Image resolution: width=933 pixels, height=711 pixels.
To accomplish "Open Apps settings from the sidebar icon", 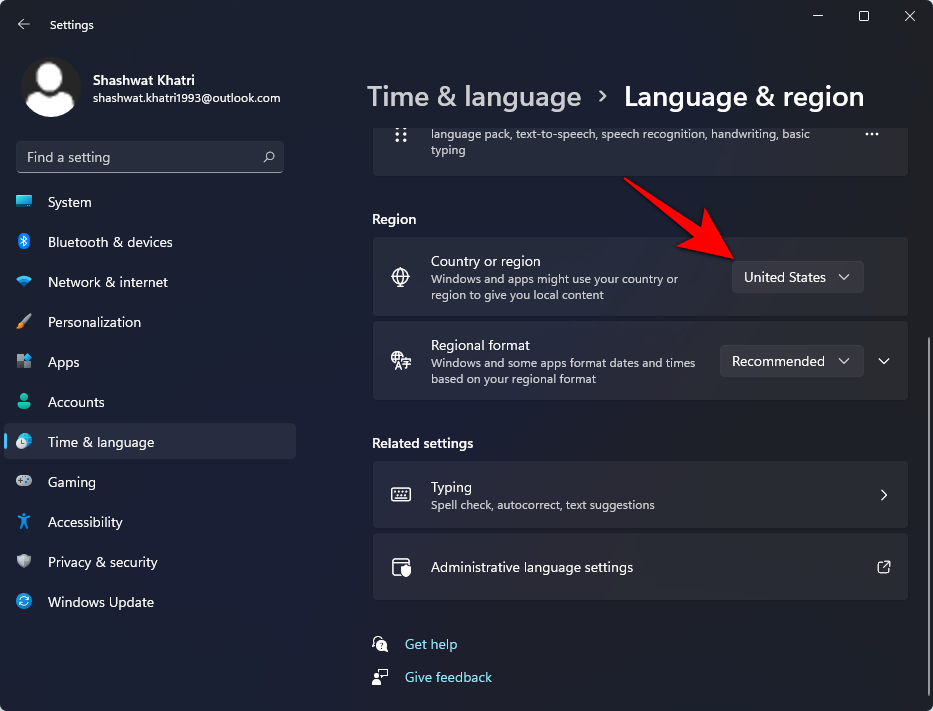I will coord(24,362).
